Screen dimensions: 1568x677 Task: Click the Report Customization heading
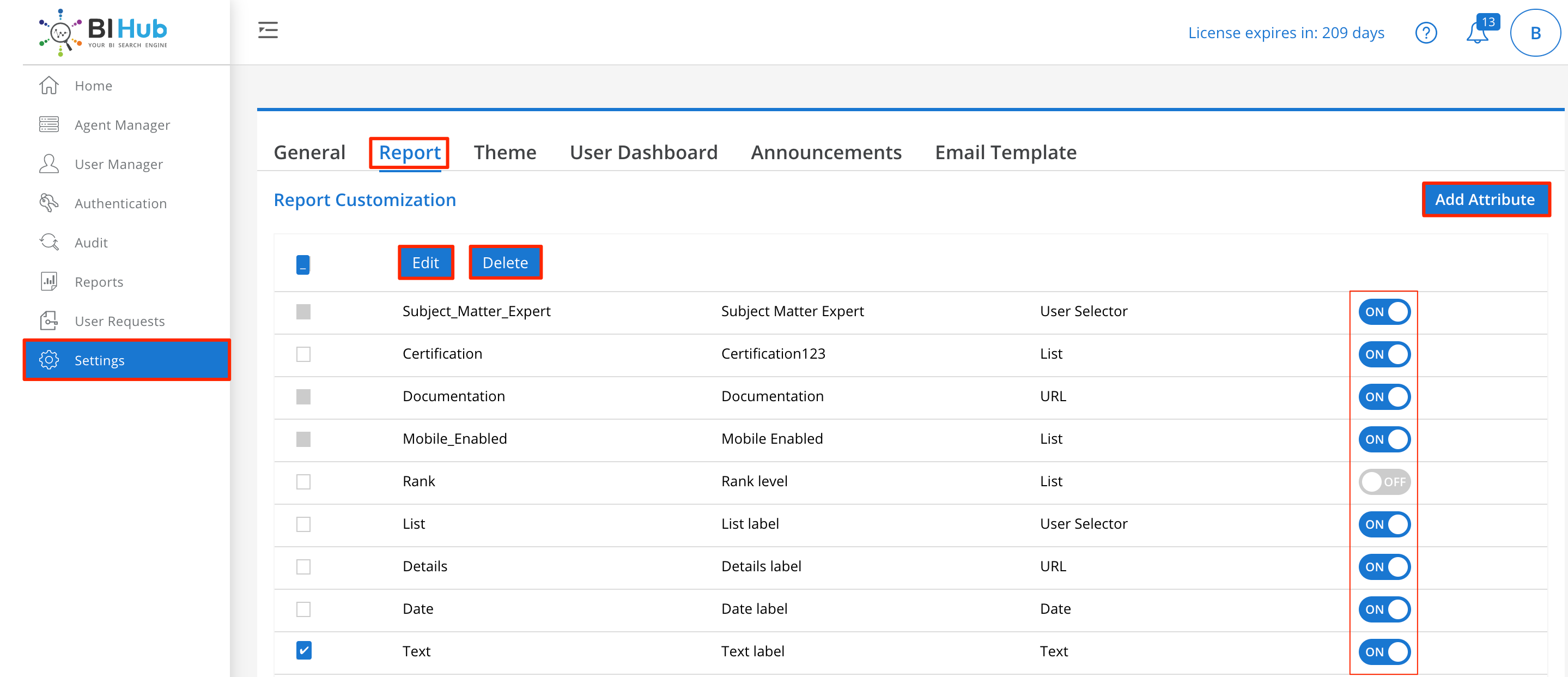[x=364, y=200]
